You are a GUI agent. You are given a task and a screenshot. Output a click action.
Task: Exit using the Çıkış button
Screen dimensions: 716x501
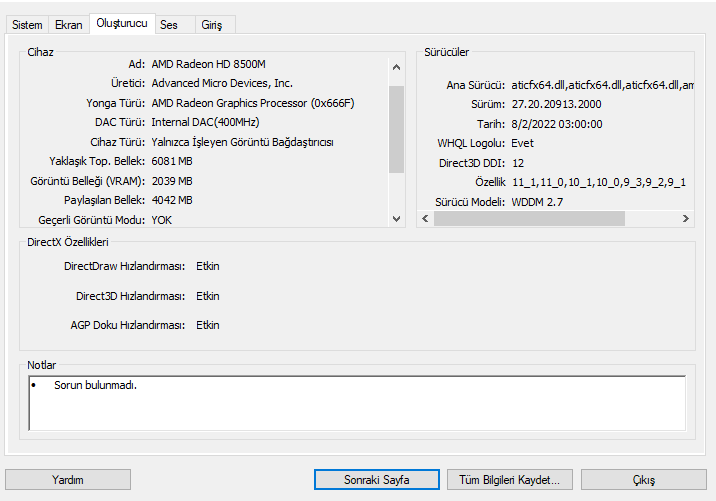[x=643, y=480]
